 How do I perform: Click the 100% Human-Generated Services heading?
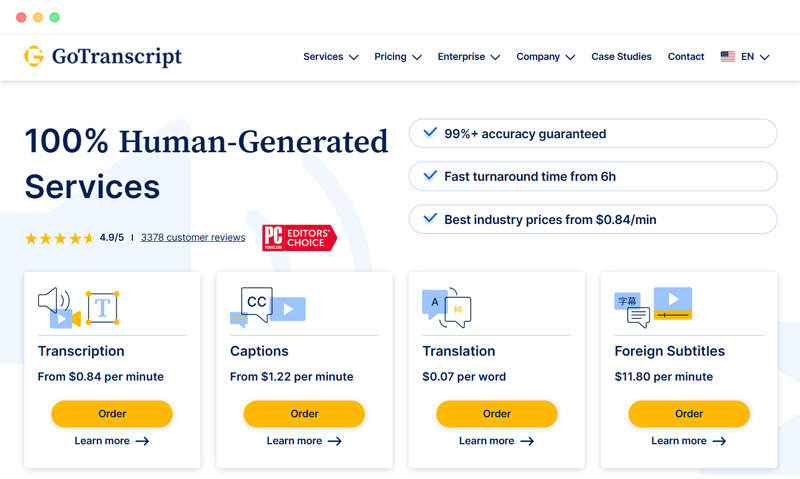point(206,163)
